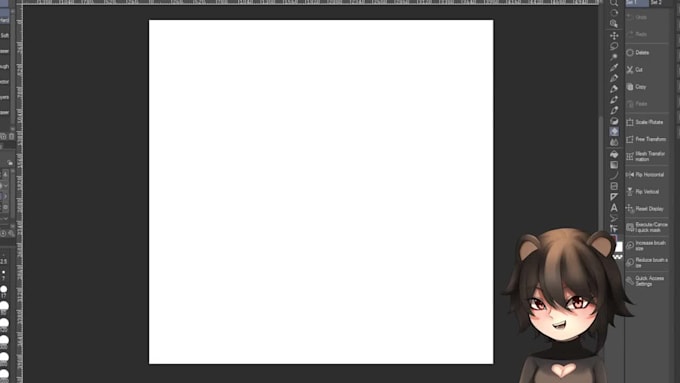Click inside the white drawing canvas
Image resolution: width=680 pixels, height=383 pixels.
(321, 192)
